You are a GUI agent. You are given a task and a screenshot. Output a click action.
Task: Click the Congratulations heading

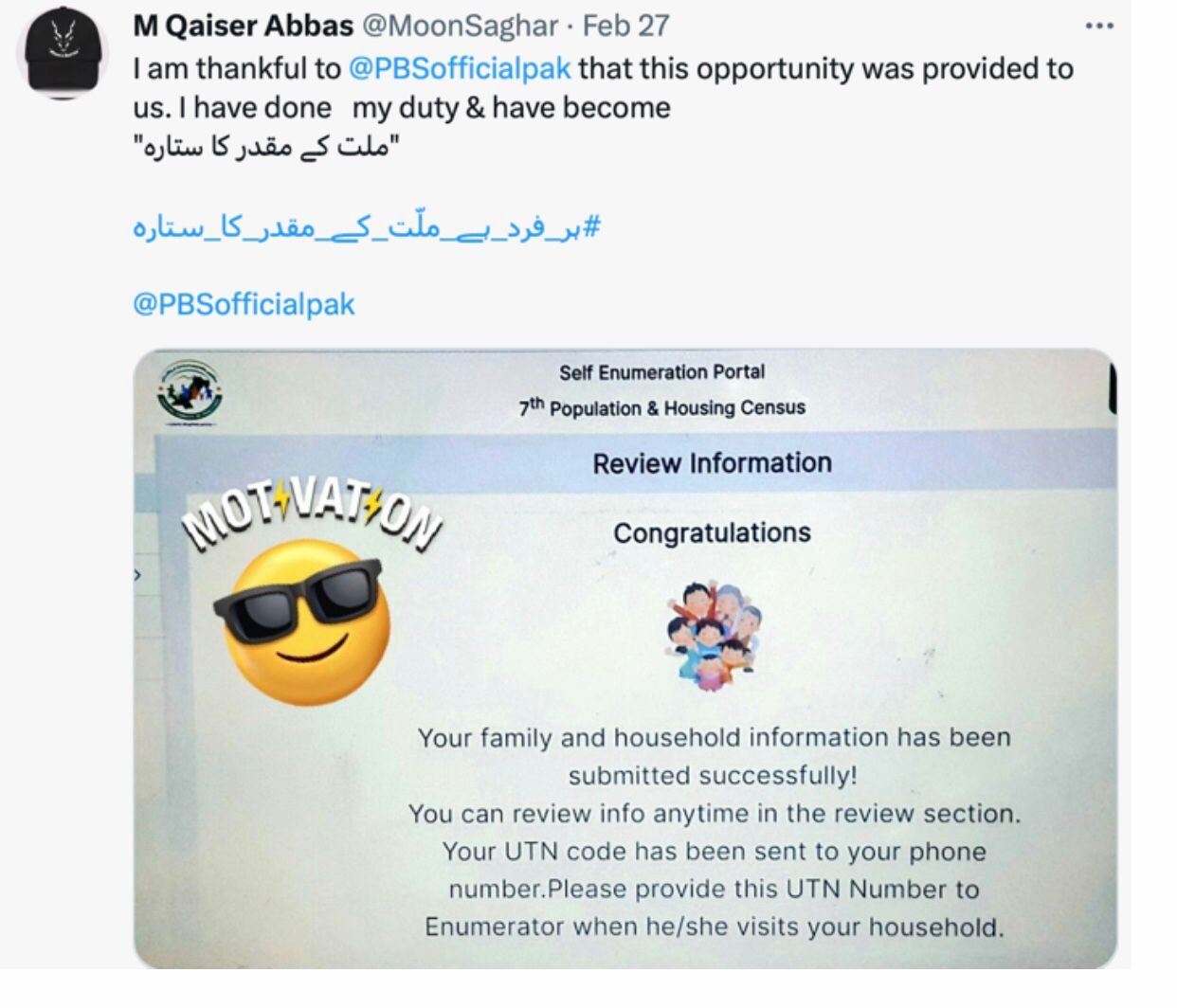pyautogui.click(x=712, y=533)
